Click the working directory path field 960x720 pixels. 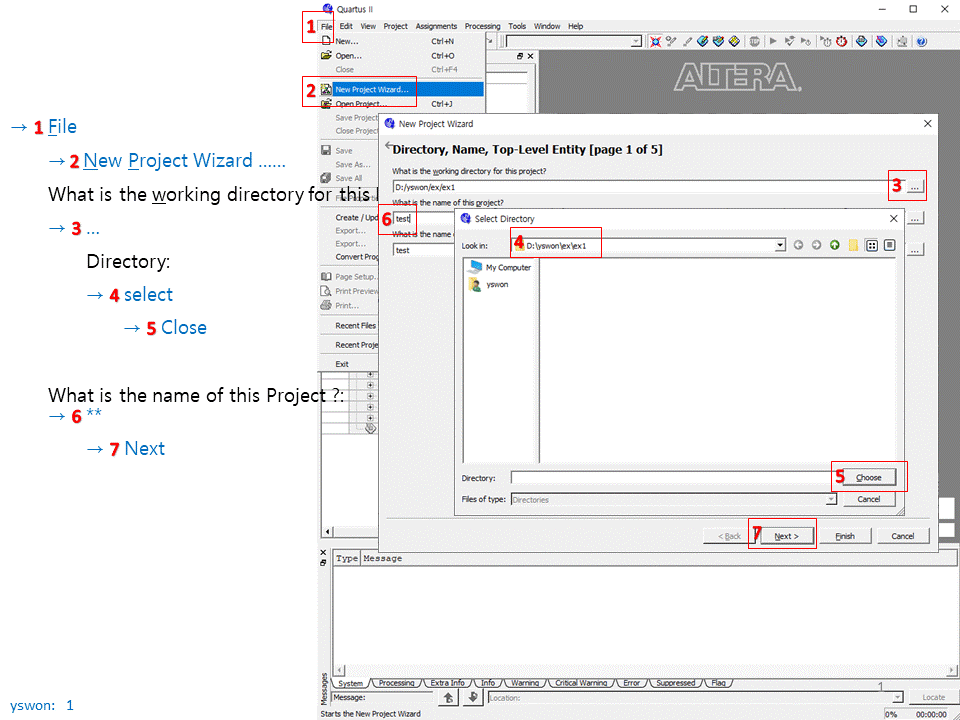[x=647, y=187]
